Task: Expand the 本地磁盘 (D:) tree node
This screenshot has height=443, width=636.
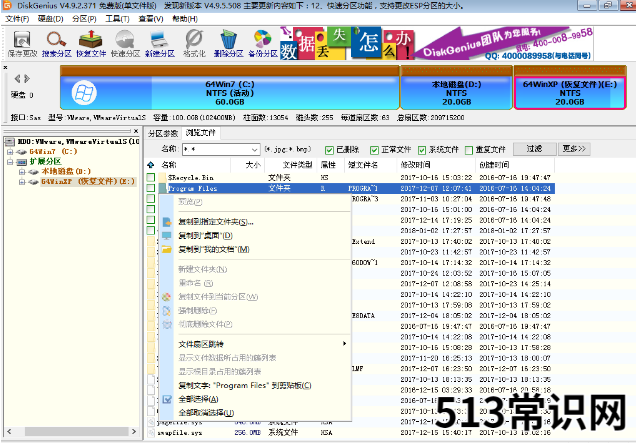Action: [x=22, y=172]
